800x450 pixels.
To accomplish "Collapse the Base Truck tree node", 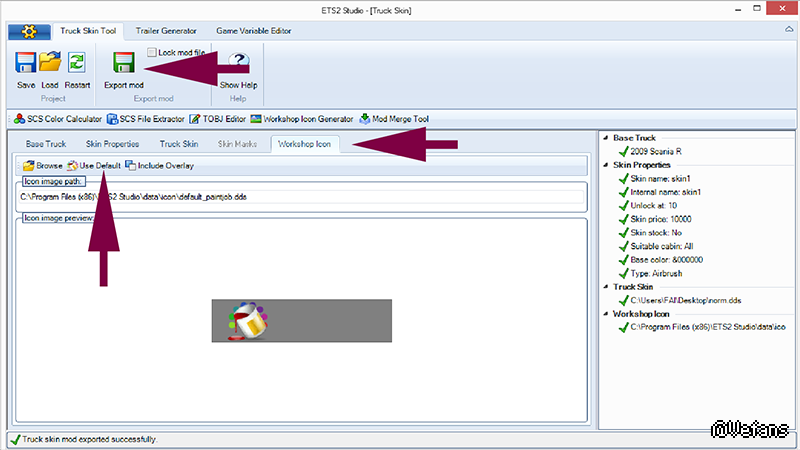I will (606, 138).
